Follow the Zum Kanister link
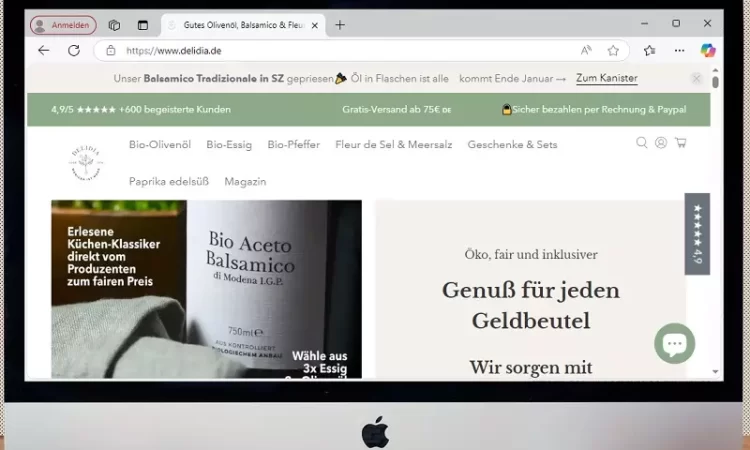 [607, 78]
